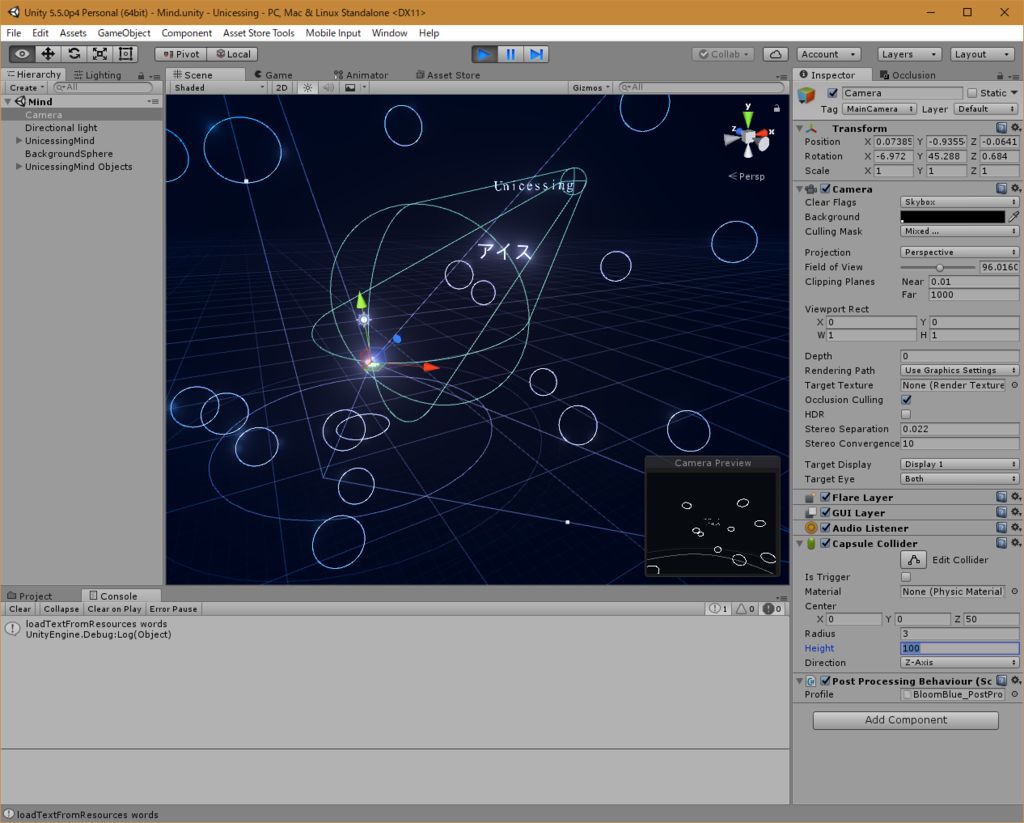The height and width of the screenshot is (823, 1024).
Task: Toggle console Collapse button
Action: point(61,609)
